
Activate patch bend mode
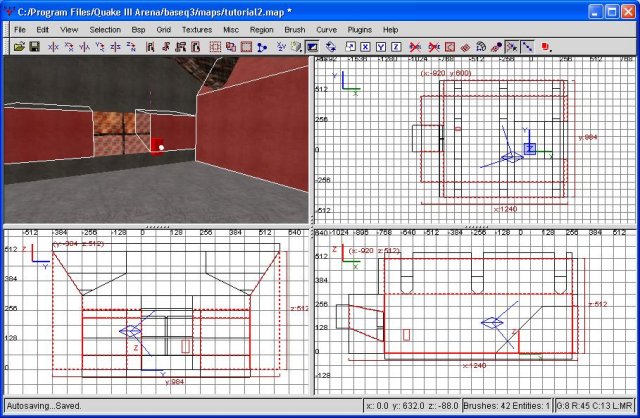[481, 47]
